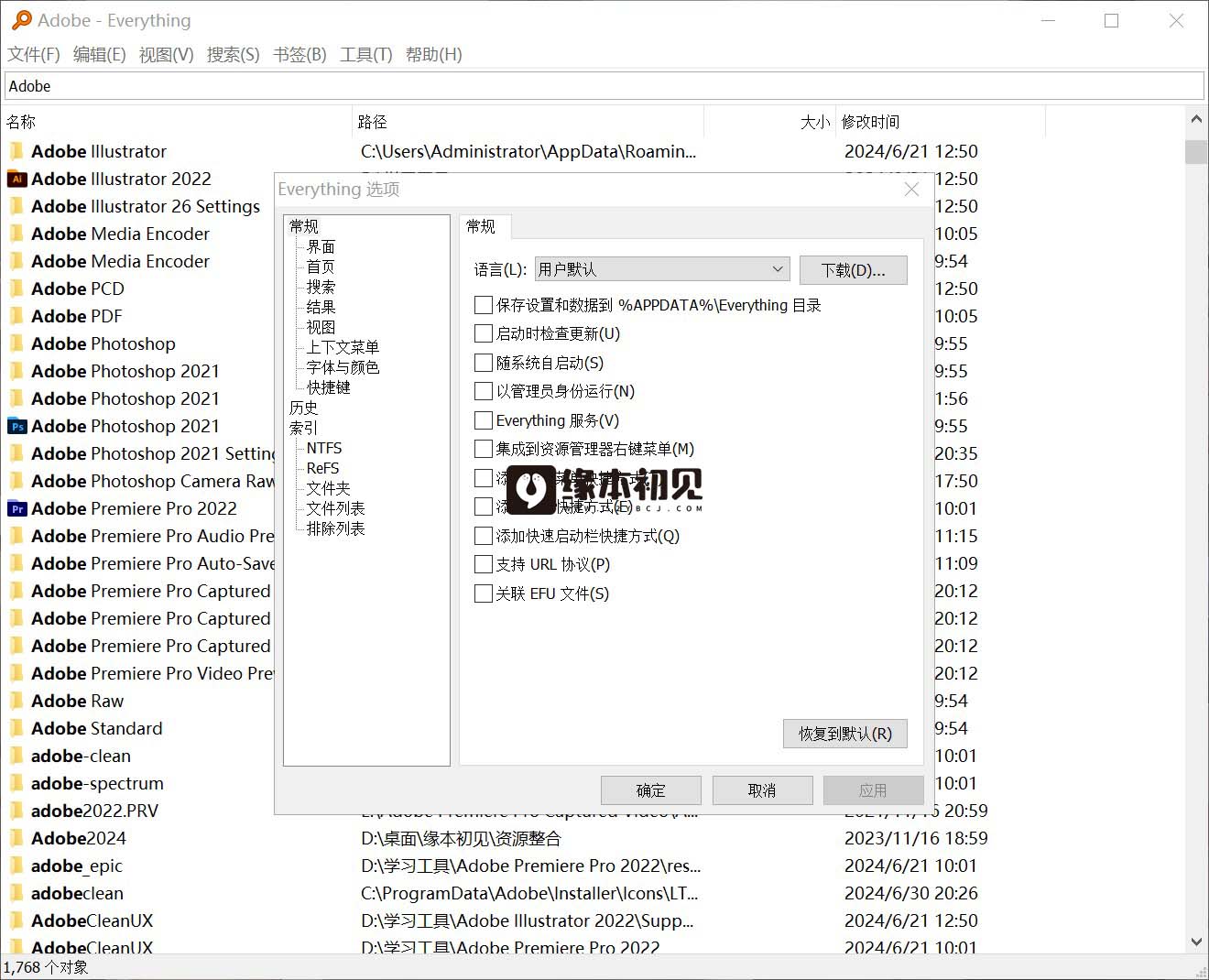Toggle 关联 EFU 文件(S) checkbox
Viewport: 1209px width, 980px height.
(x=484, y=593)
